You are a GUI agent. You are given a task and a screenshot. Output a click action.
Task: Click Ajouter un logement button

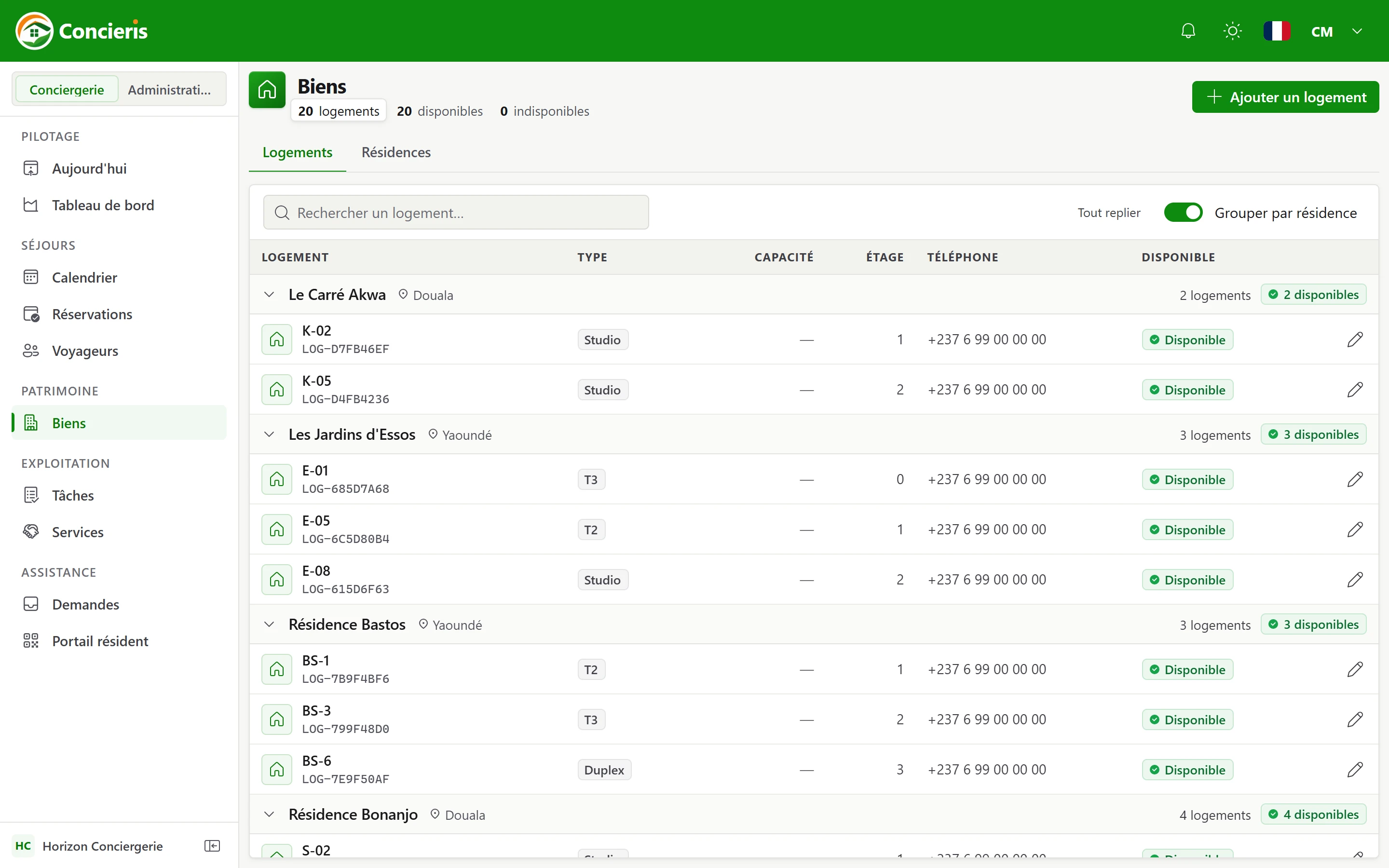click(1285, 97)
